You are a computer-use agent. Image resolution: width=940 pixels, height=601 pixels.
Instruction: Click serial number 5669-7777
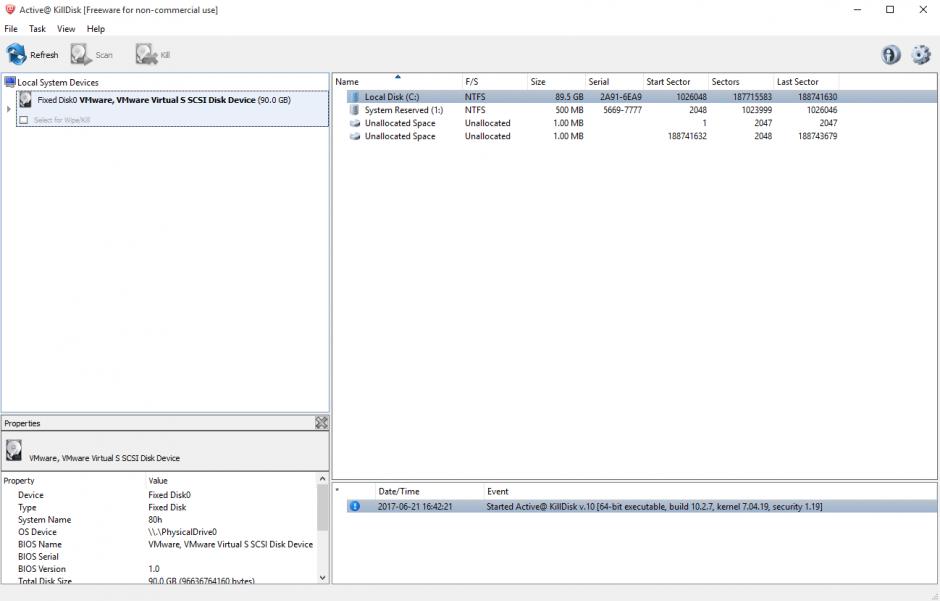click(x=622, y=110)
